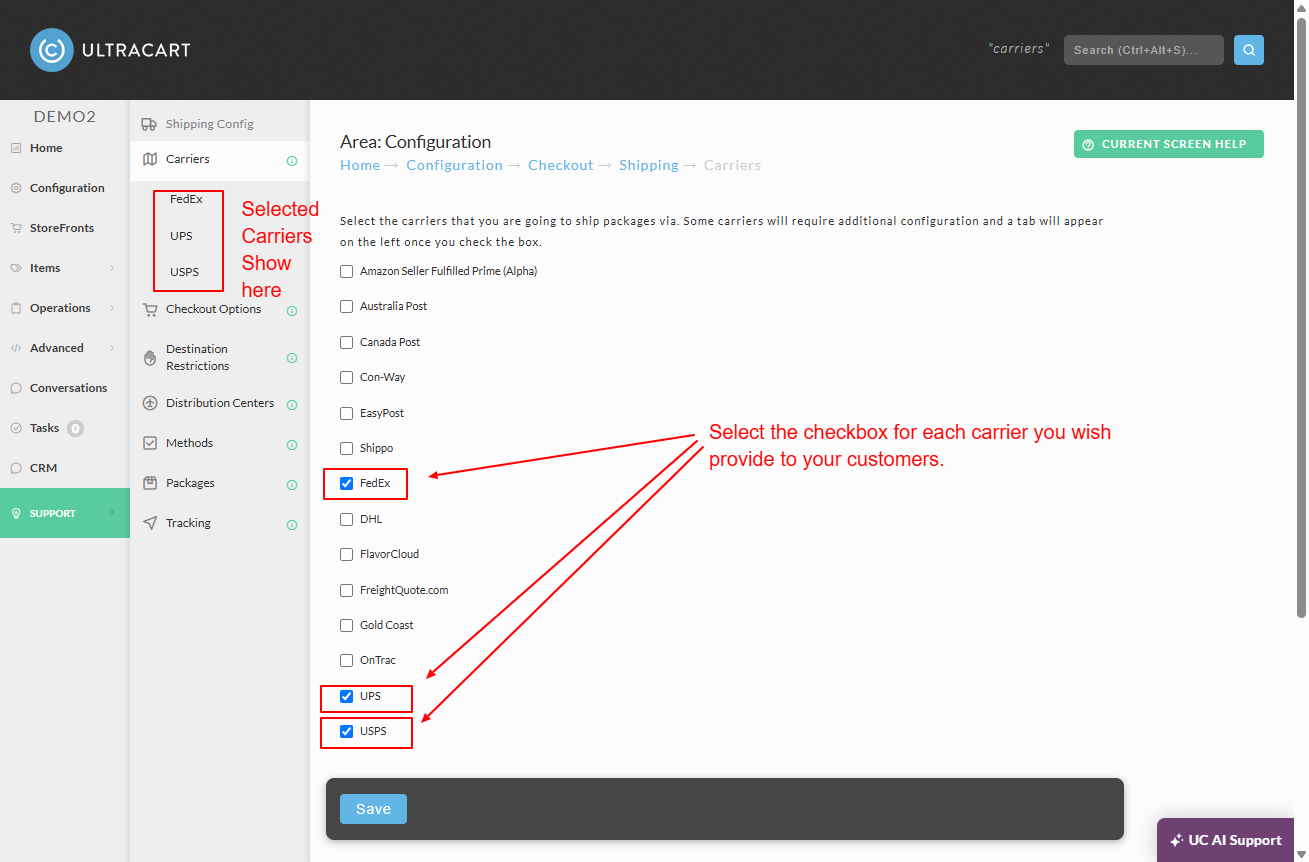This screenshot has height=862, width=1309.
Task: Tick the Canada Post checkbox
Action: pos(347,342)
